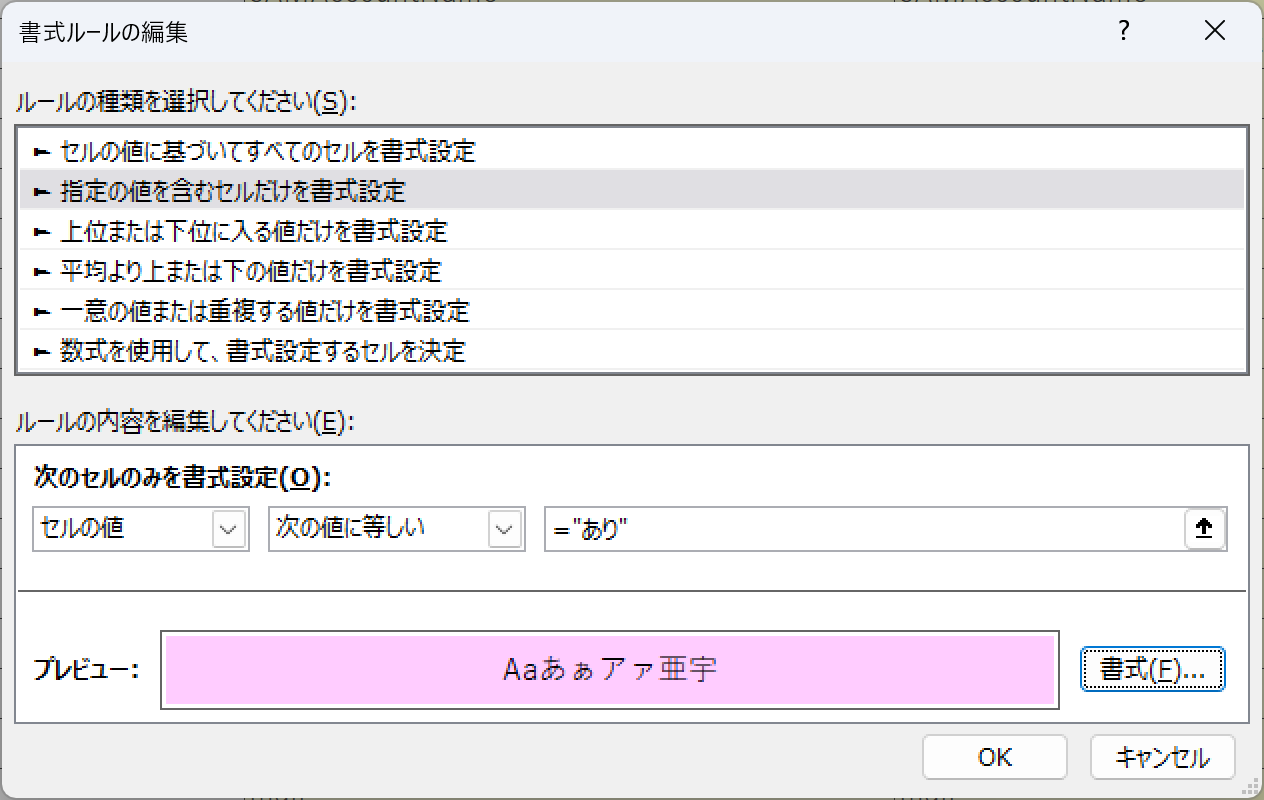Confirm the rule with OK

coord(994,757)
